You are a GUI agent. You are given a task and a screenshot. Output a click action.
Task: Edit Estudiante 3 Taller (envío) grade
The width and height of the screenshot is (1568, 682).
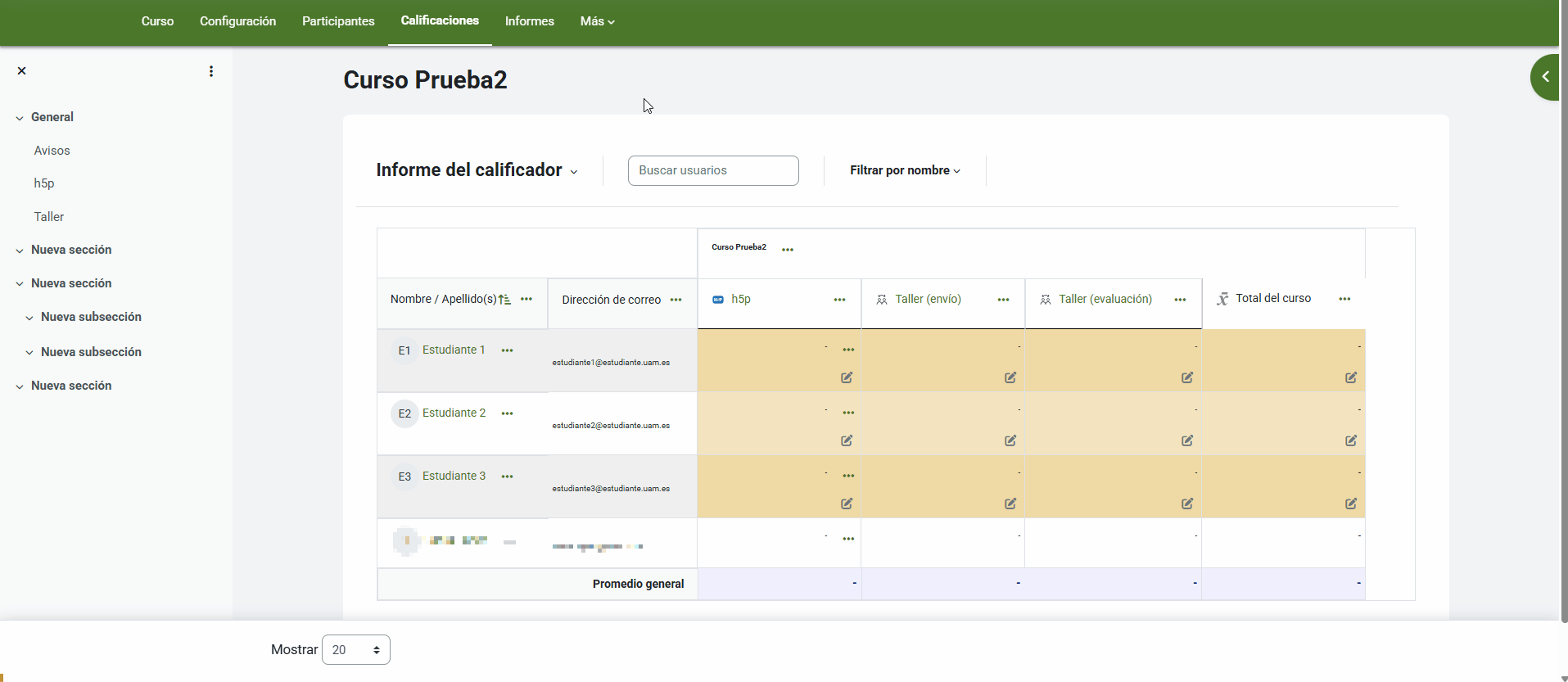click(x=1010, y=504)
